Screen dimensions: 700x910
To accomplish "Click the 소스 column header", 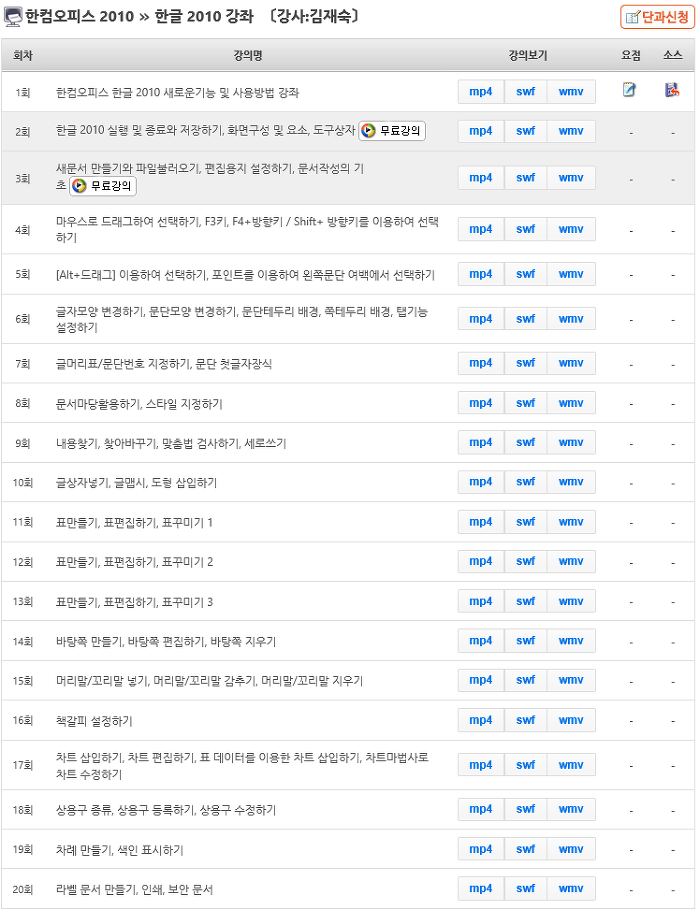I will (672, 56).
